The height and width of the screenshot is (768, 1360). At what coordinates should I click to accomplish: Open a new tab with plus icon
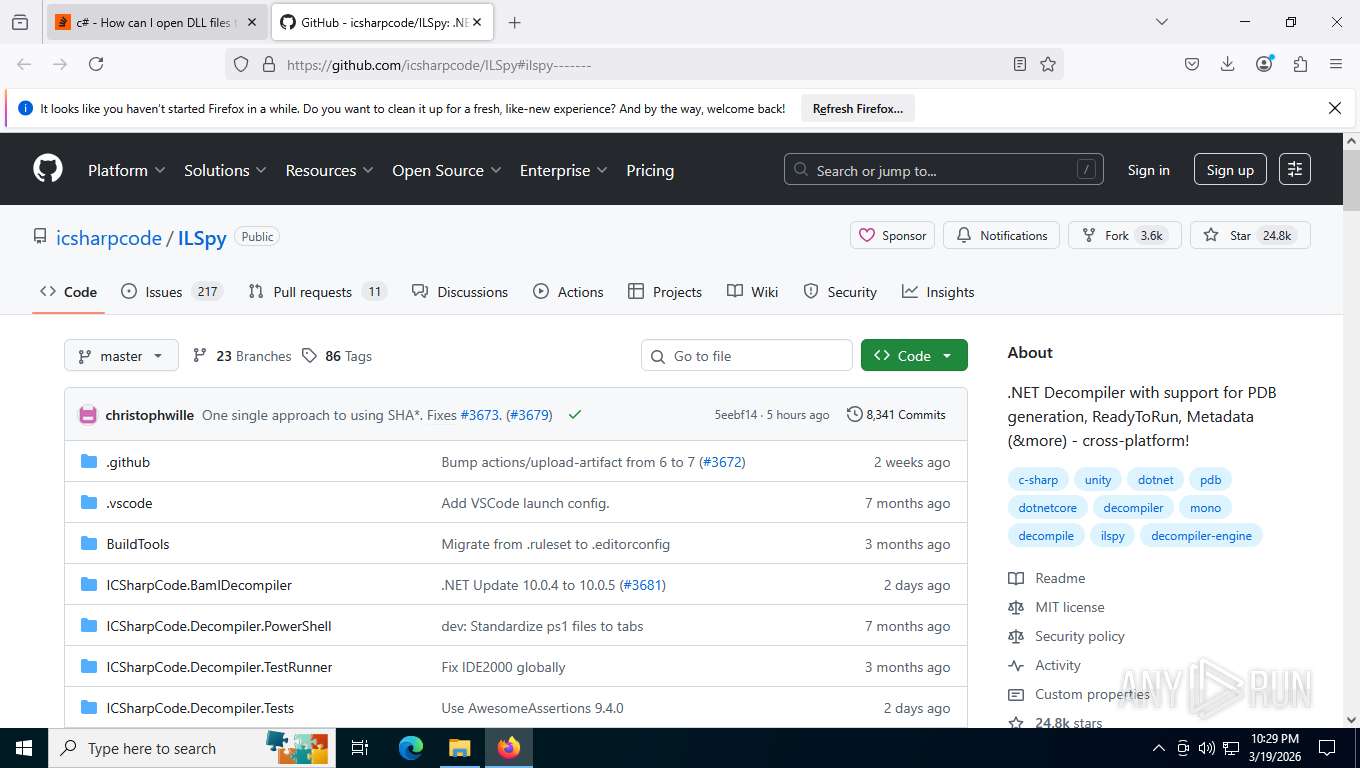tap(514, 22)
